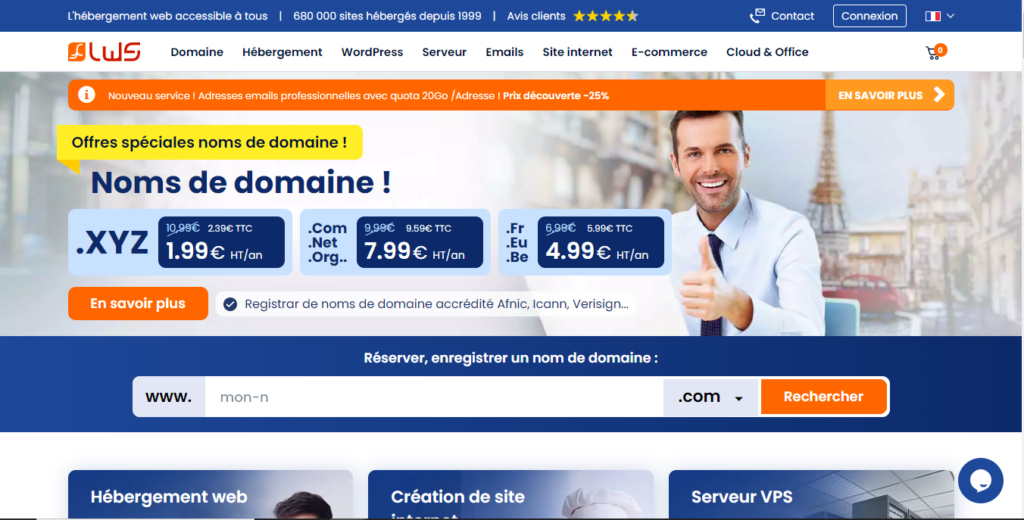Click the Connexion button
Viewport: 1024px width, 520px height.
pos(869,16)
